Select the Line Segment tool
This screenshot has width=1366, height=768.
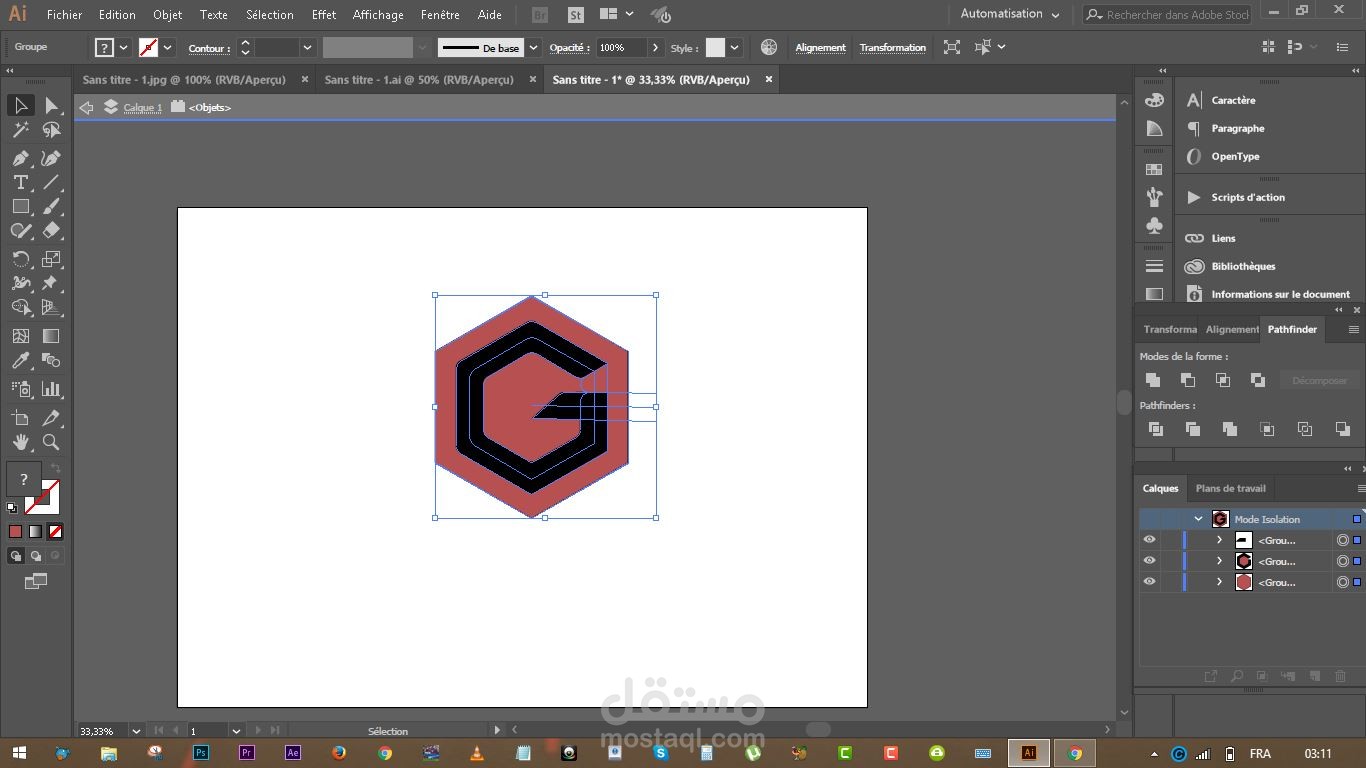click(51, 182)
